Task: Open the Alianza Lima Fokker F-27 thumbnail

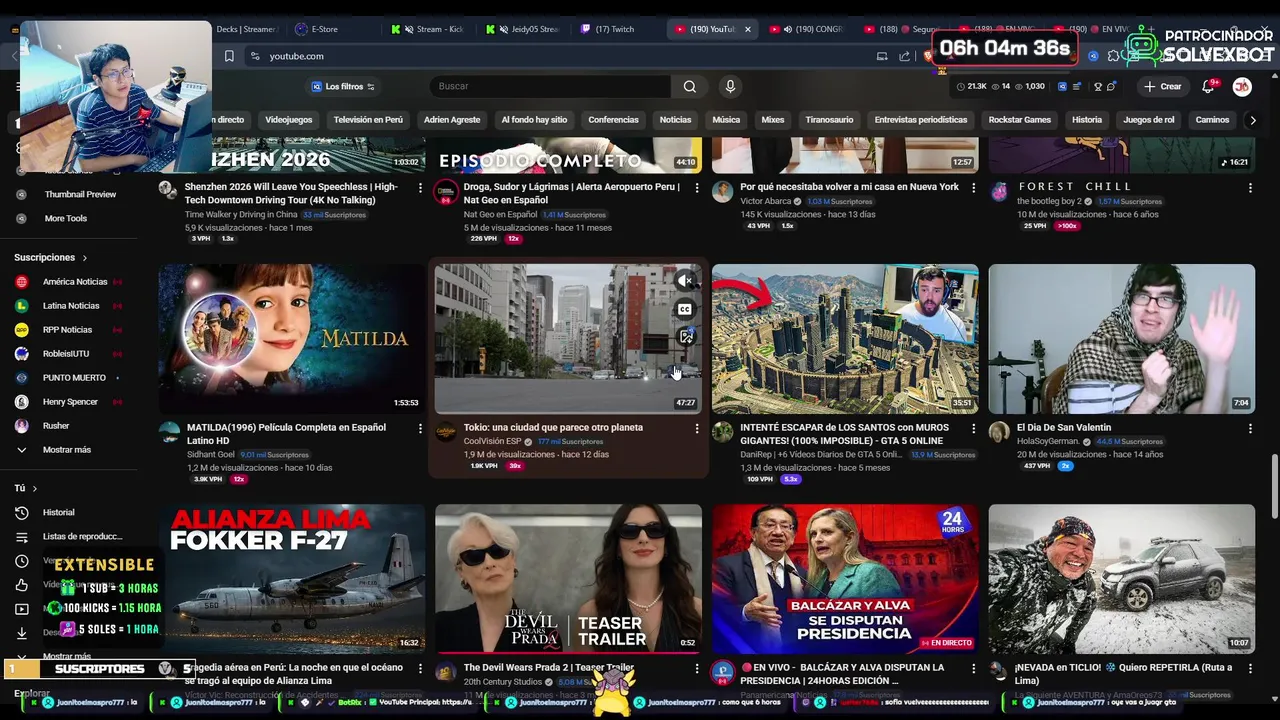Action: [292, 578]
